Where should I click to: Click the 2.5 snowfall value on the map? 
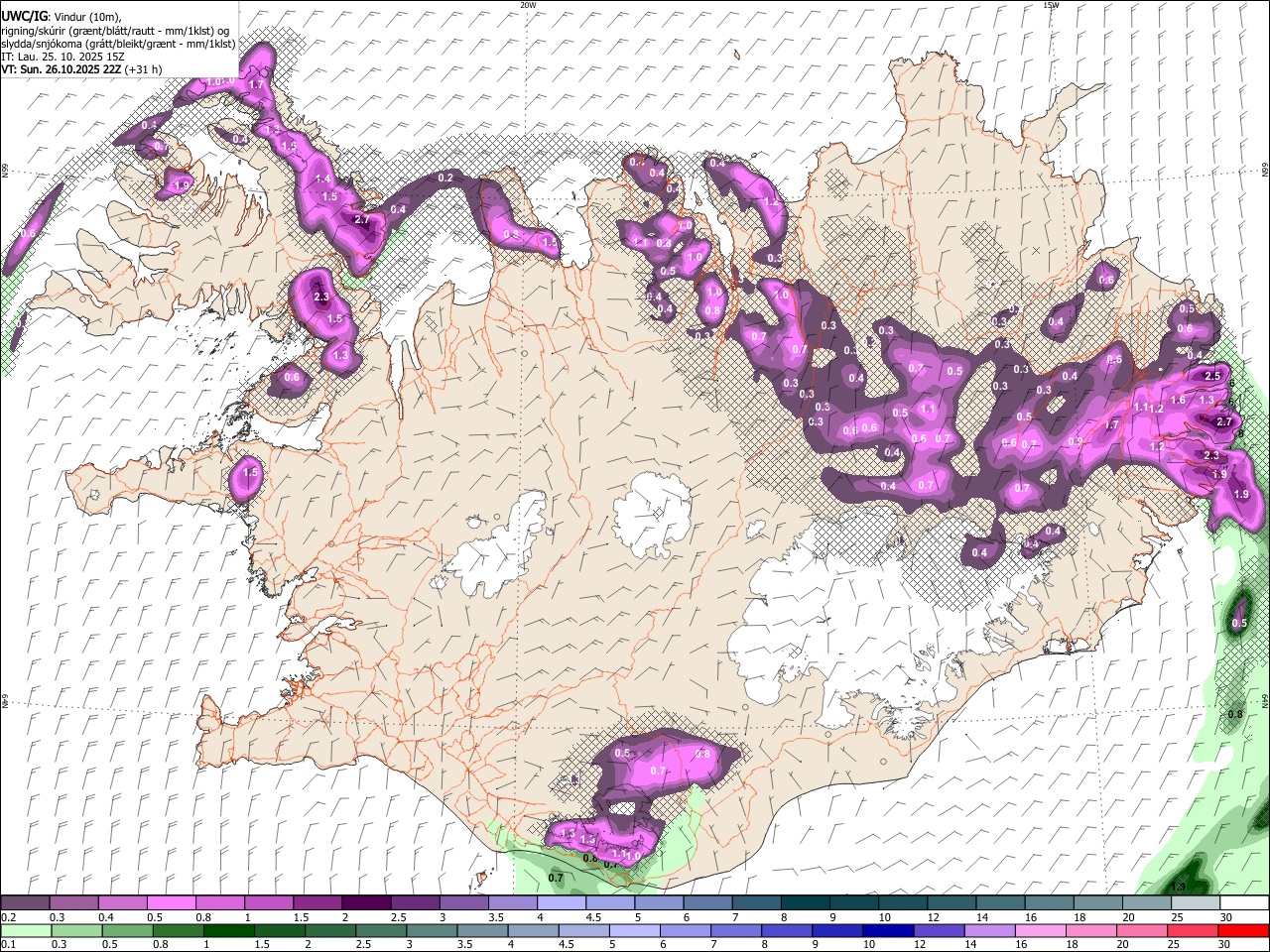tap(1211, 377)
